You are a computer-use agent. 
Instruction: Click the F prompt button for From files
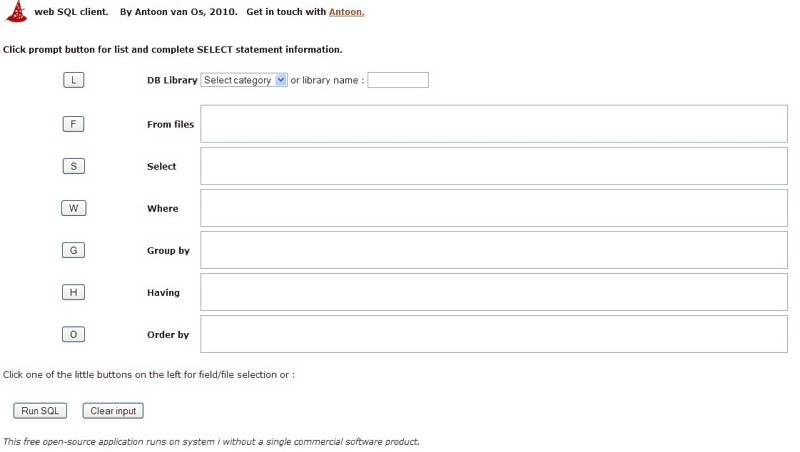73,124
